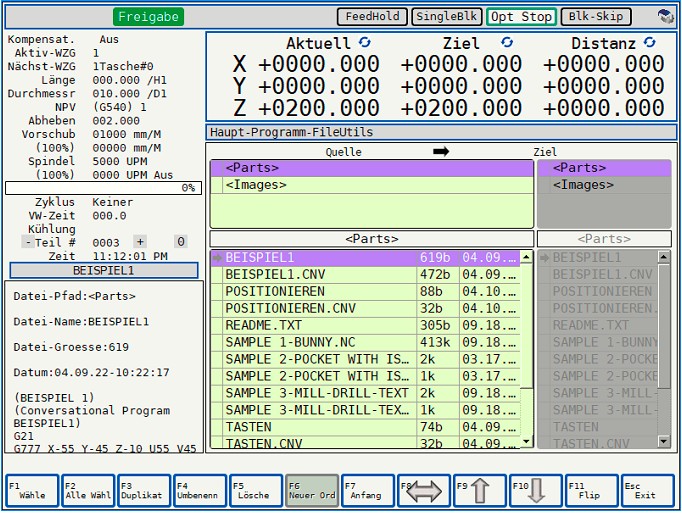Select BEISPIEL1 file in source list
Screen dimensions: 682x513
click(x=365, y=258)
